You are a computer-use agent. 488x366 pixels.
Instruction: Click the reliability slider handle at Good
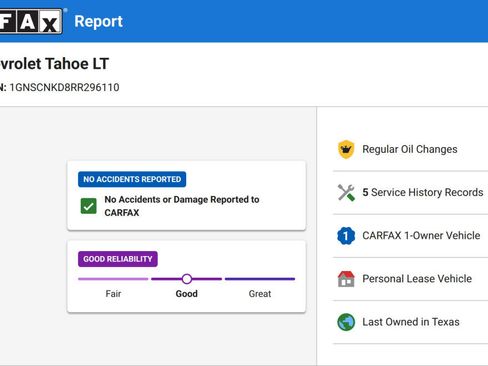(187, 279)
